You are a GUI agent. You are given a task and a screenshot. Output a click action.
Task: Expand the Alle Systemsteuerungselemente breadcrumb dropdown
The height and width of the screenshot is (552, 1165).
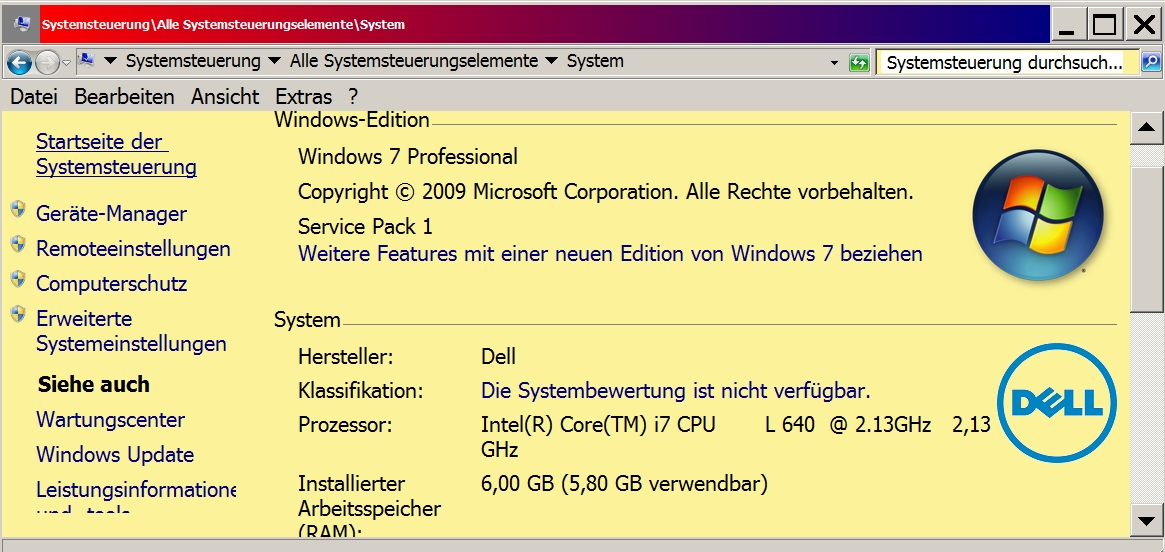(551, 61)
